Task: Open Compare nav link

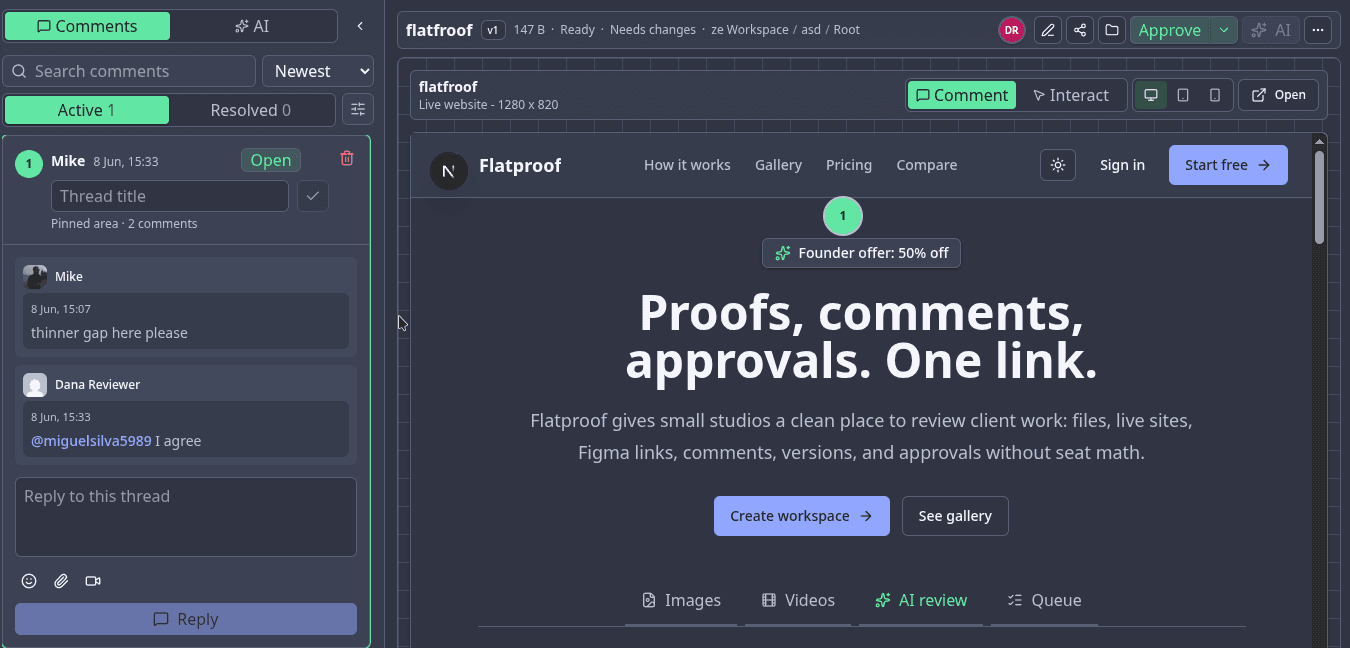Action: pos(927,165)
